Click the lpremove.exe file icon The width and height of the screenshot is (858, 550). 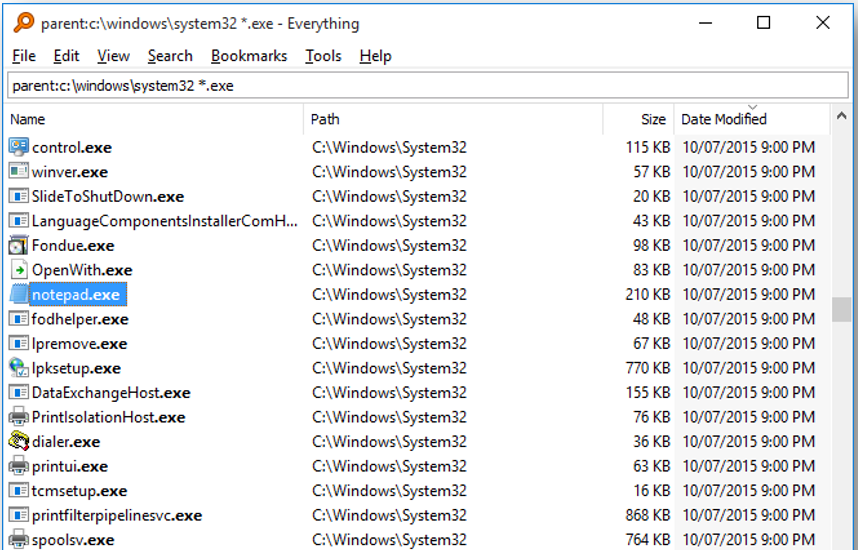click(19, 343)
